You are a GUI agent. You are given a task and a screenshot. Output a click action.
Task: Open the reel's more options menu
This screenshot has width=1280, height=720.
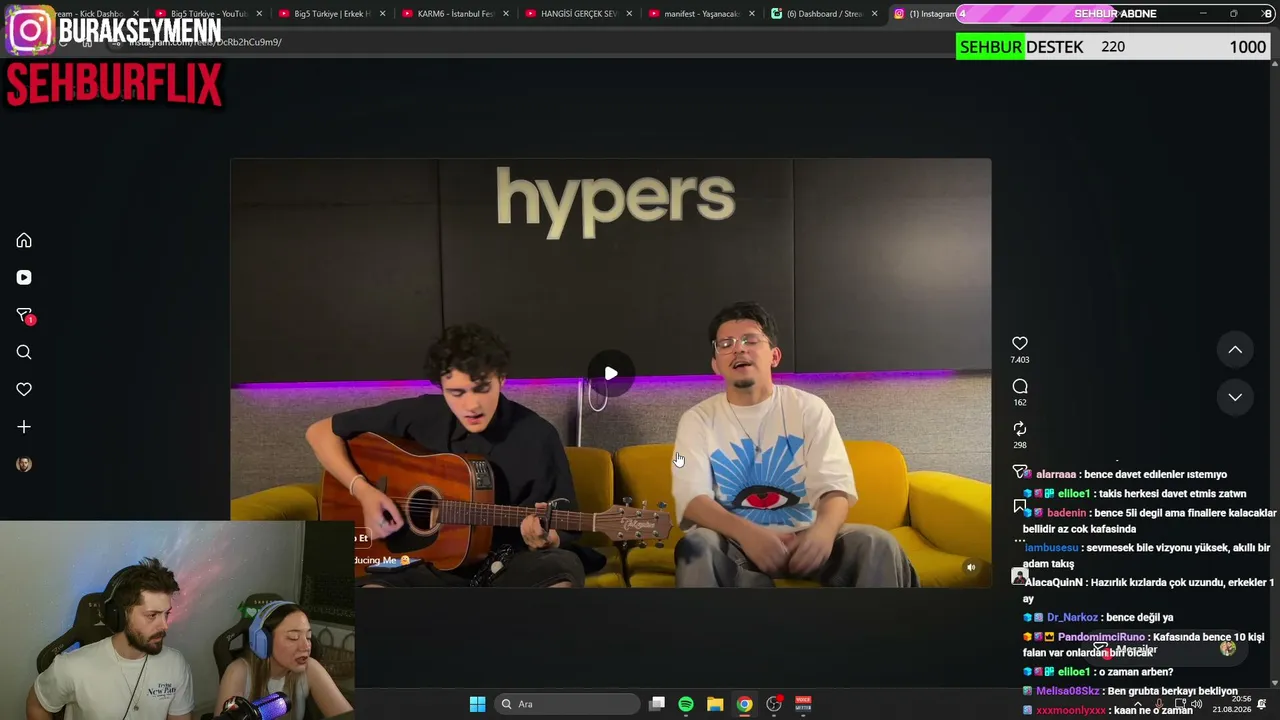pyautogui.click(x=1020, y=541)
